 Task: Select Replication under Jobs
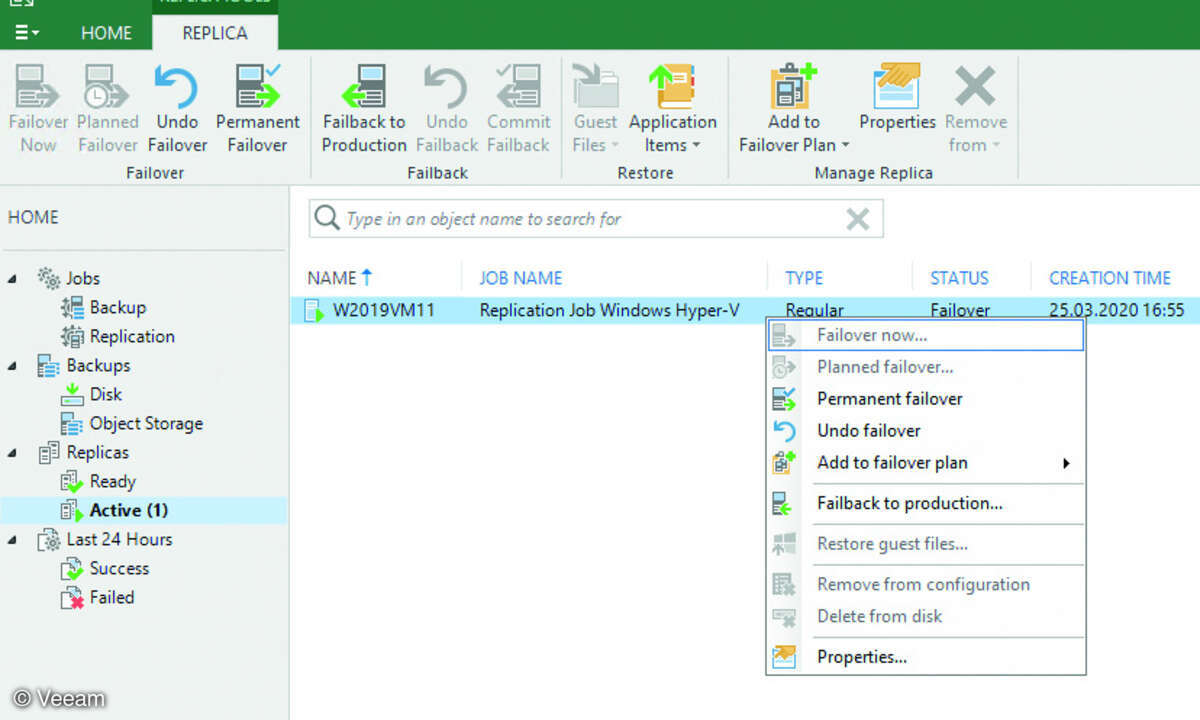point(131,336)
